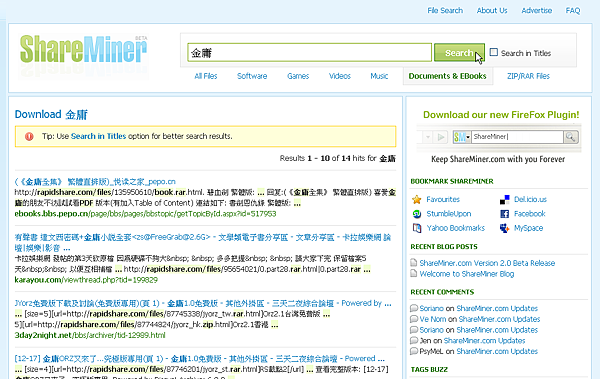Viewport: 600px width, 379px height.
Task: Open ShareMiner.com Version 2.0 Beta Release post
Action: point(487,263)
